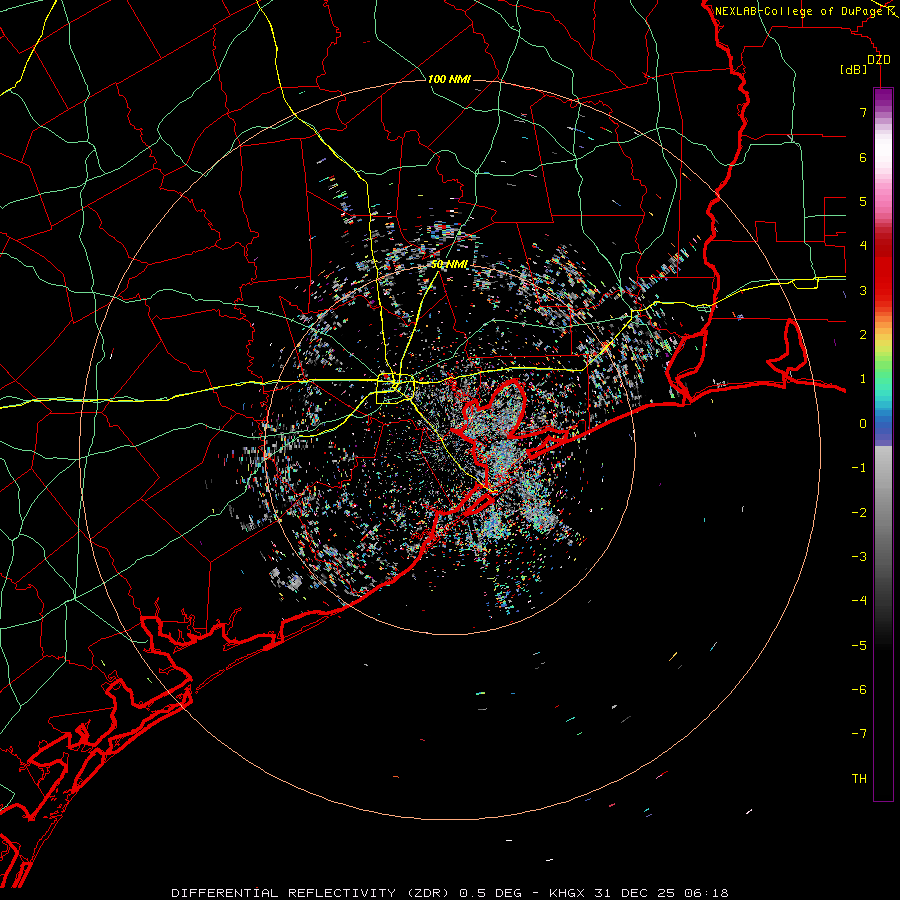Click the legend value -5
This screenshot has width=900, height=900.
coord(859,646)
